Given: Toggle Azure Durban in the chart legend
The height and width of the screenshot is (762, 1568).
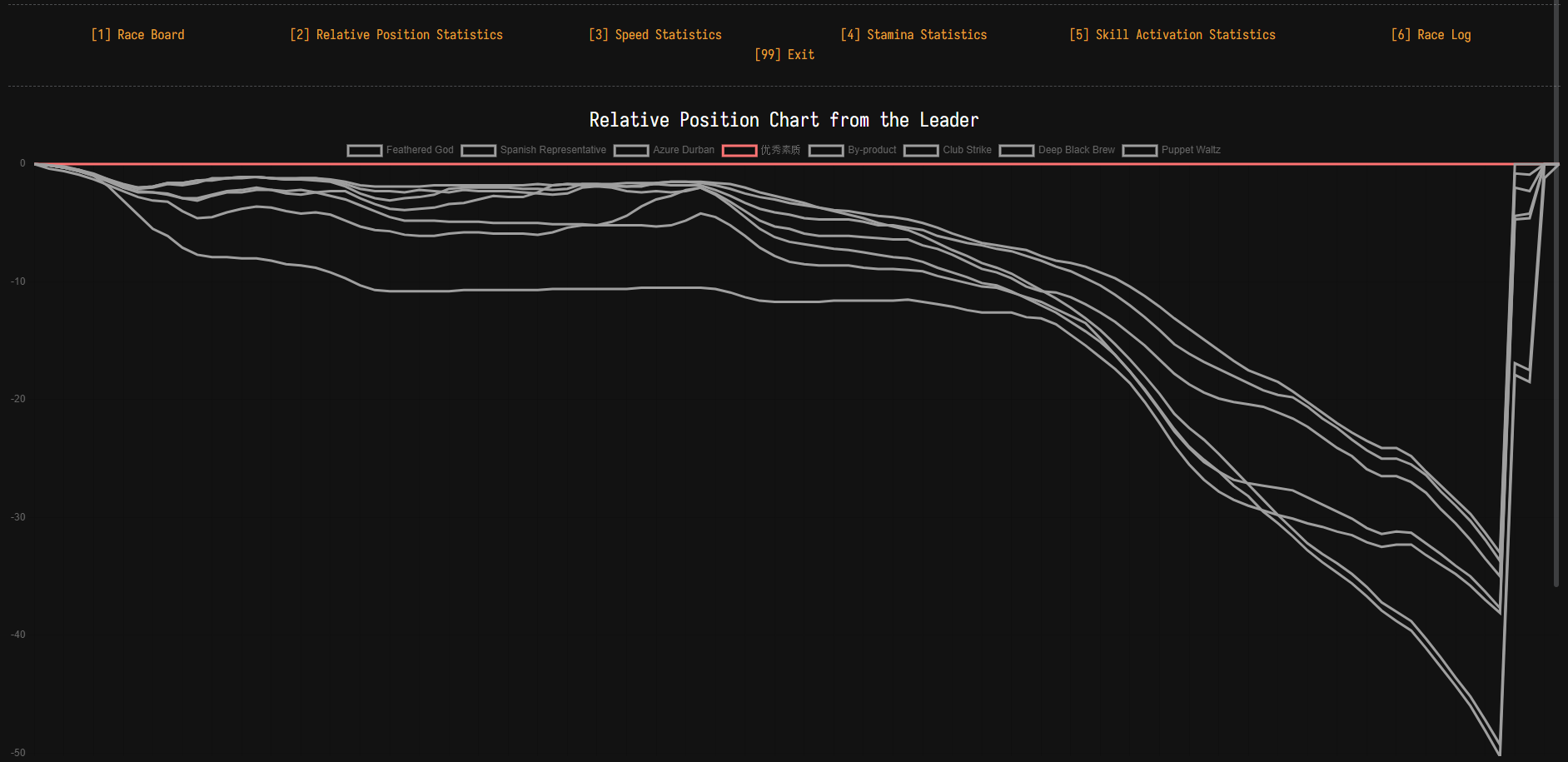Looking at the screenshot, I should (665, 150).
